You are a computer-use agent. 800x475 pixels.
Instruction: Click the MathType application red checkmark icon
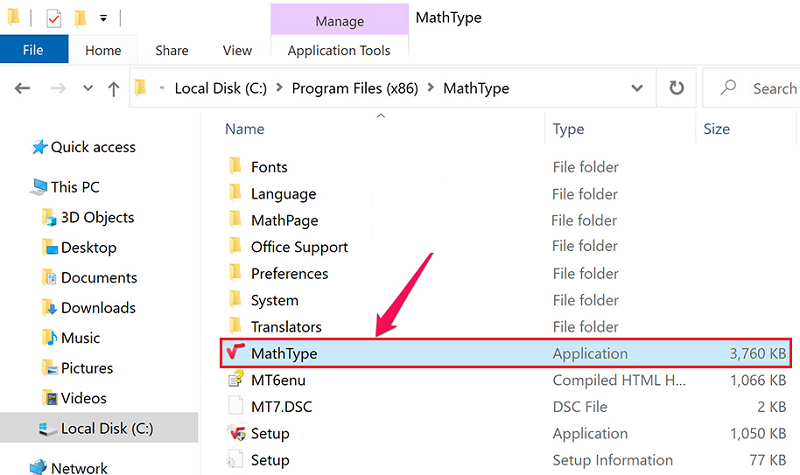[x=235, y=352]
